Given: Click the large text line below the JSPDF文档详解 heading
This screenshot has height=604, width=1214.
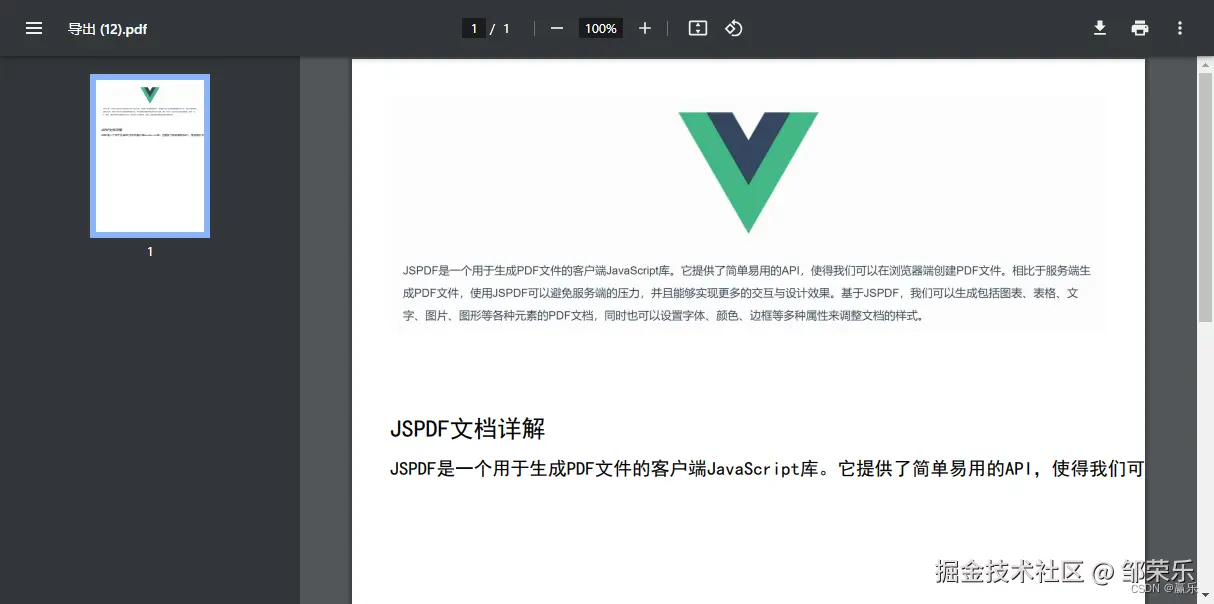Looking at the screenshot, I should tap(767, 469).
